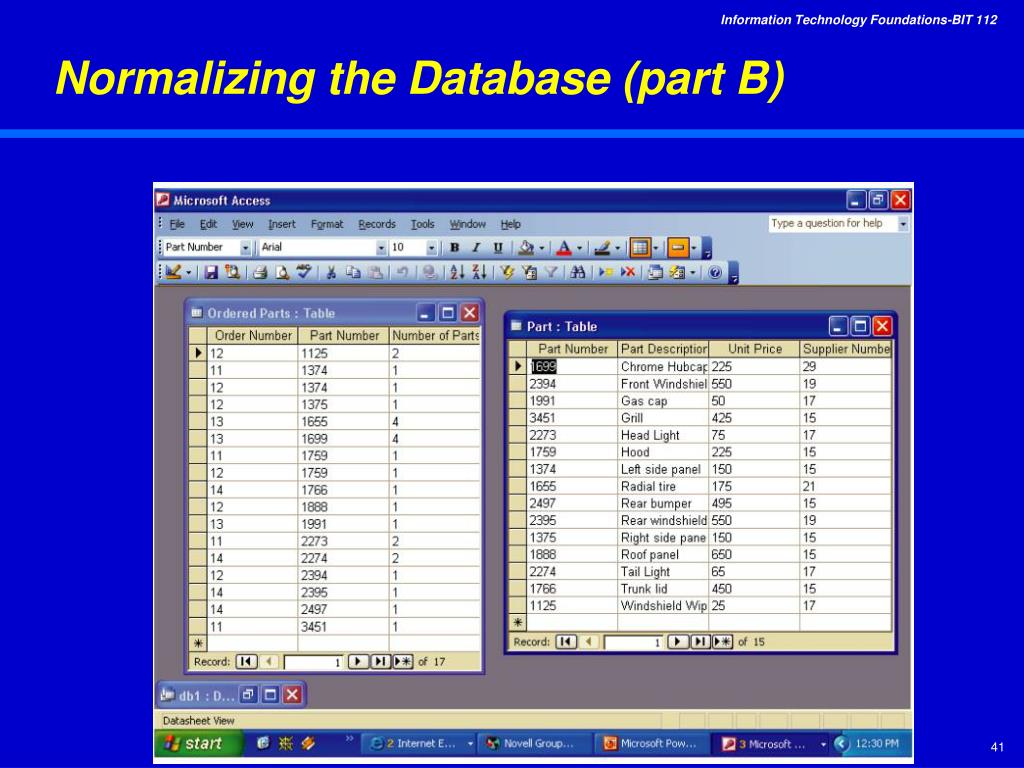The image size is (1024, 768).
Task: Open the Tools menu
Action: coord(423,224)
